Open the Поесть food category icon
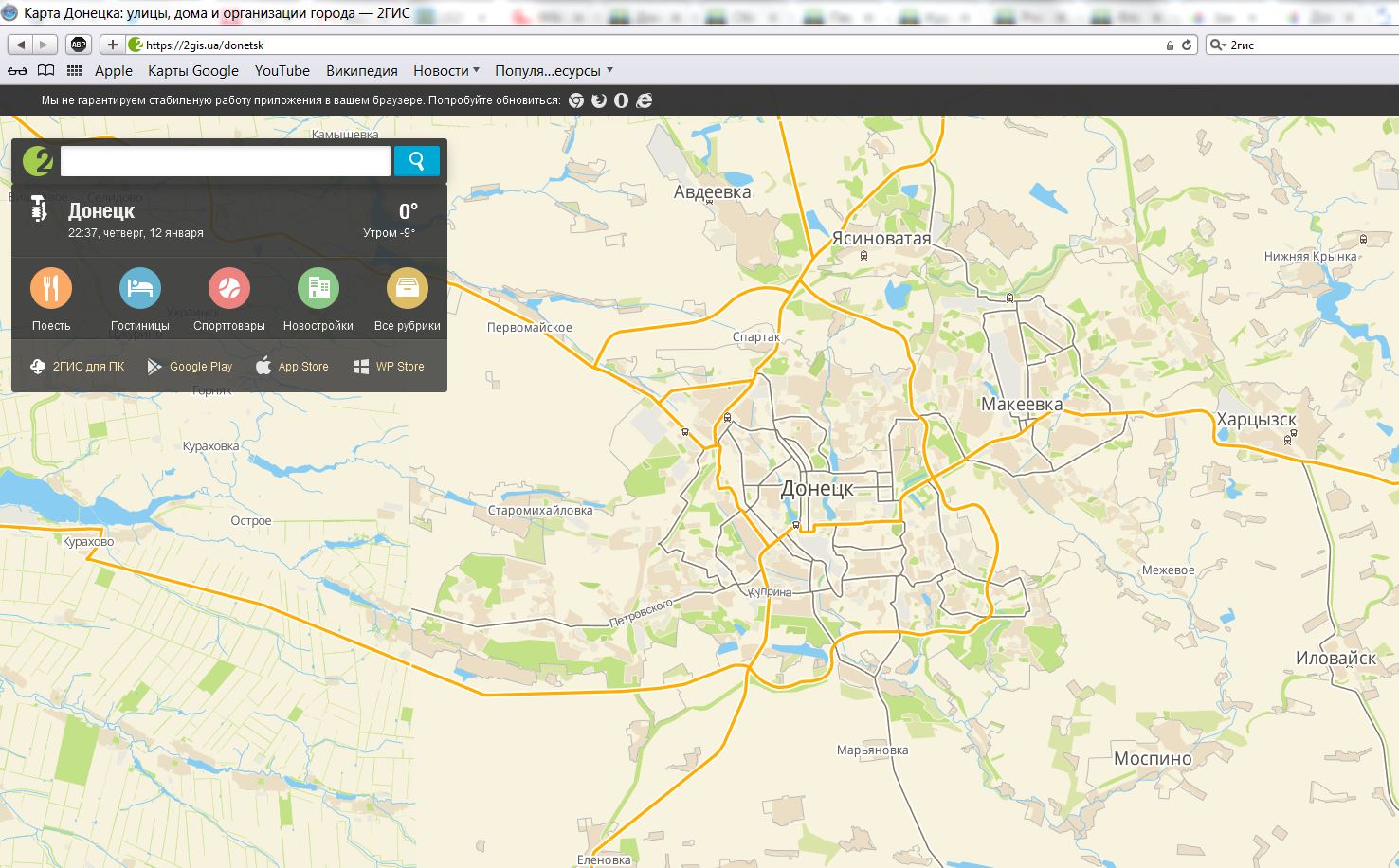 pyautogui.click(x=51, y=288)
